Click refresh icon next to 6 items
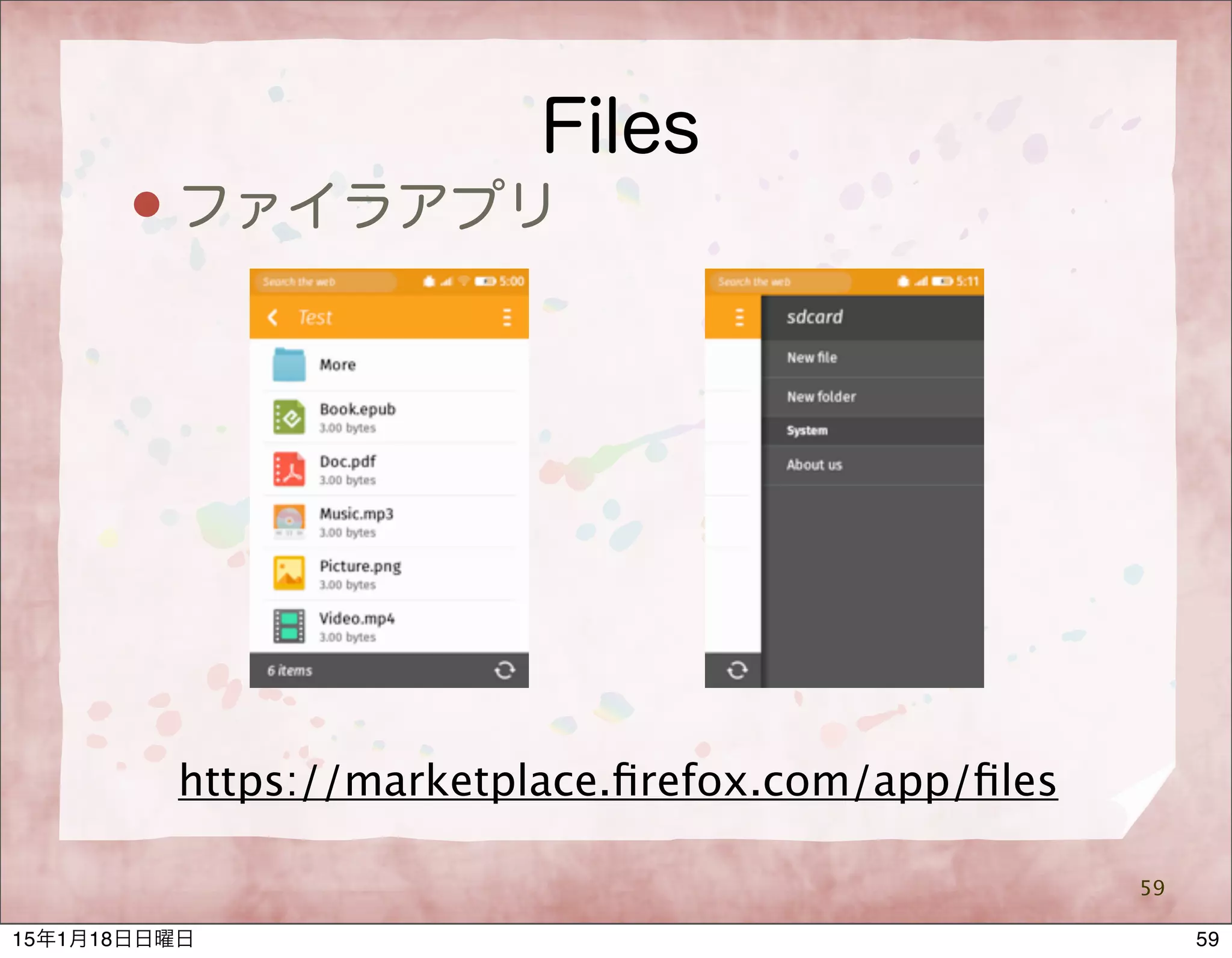The height and width of the screenshot is (958, 1232). coord(505,670)
